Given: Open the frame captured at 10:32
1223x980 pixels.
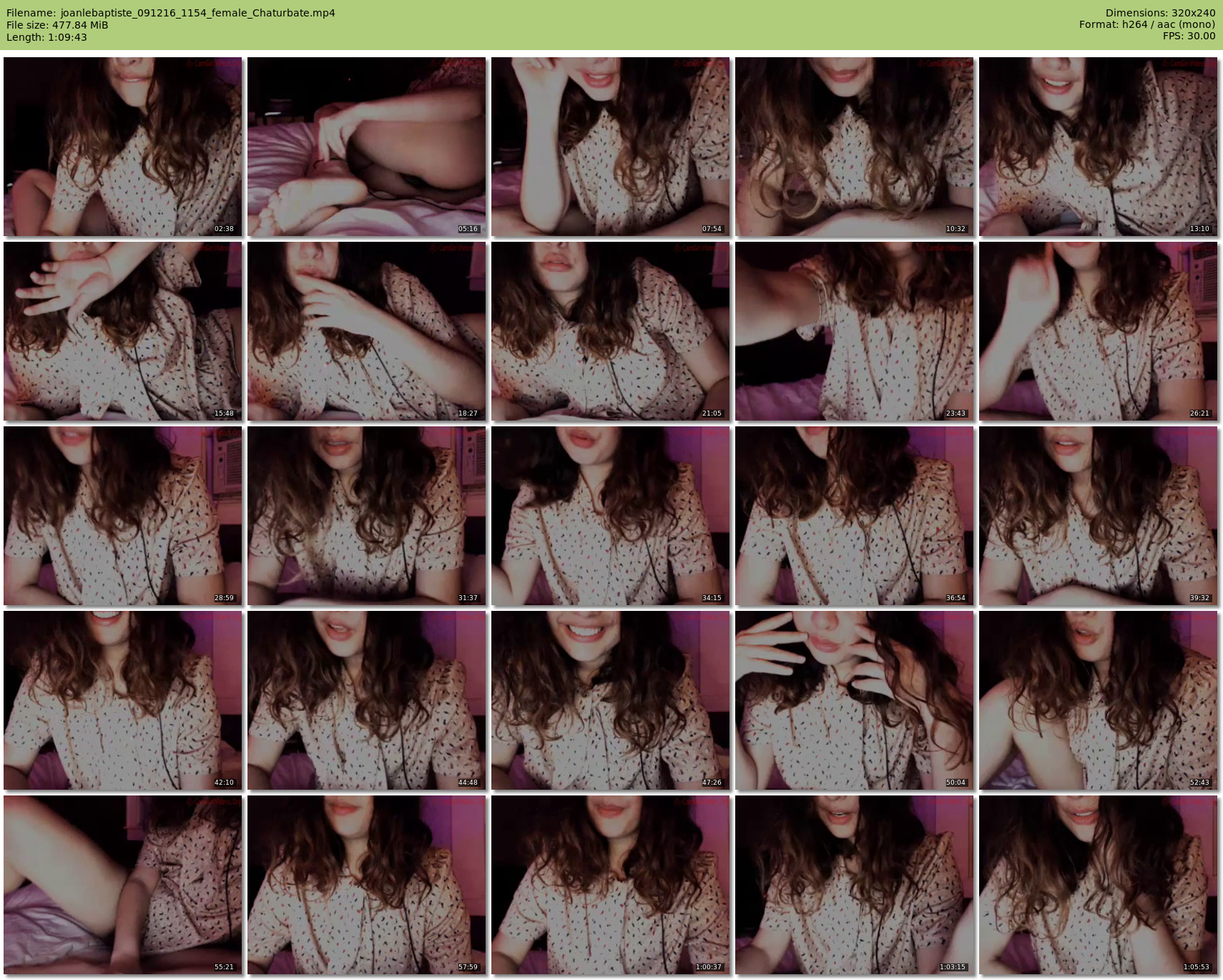Looking at the screenshot, I should [855, 147].
